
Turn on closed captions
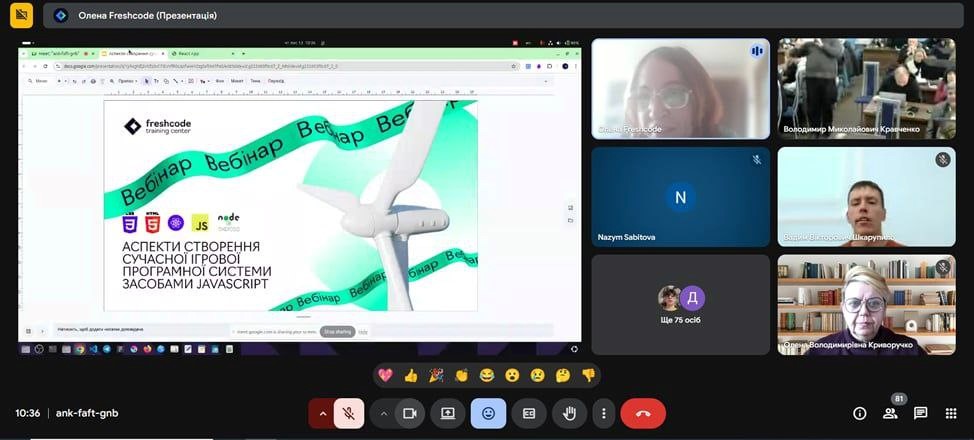pyautogui.click(x=529, y=413)
